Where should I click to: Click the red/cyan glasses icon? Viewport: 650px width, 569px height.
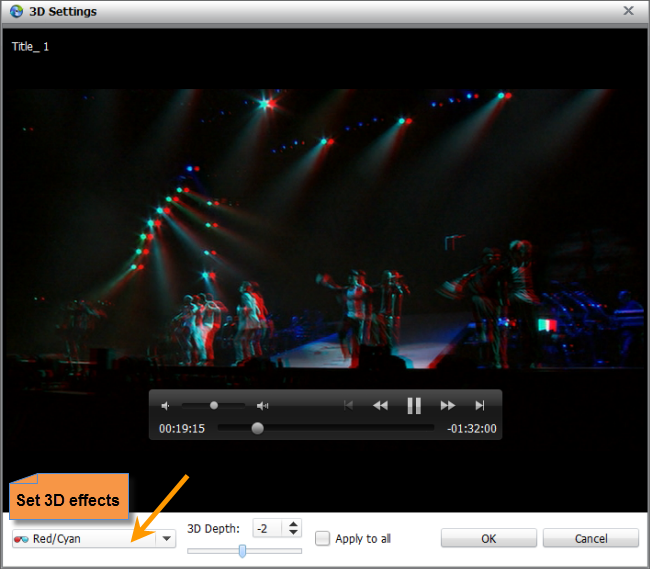(21, 539)
